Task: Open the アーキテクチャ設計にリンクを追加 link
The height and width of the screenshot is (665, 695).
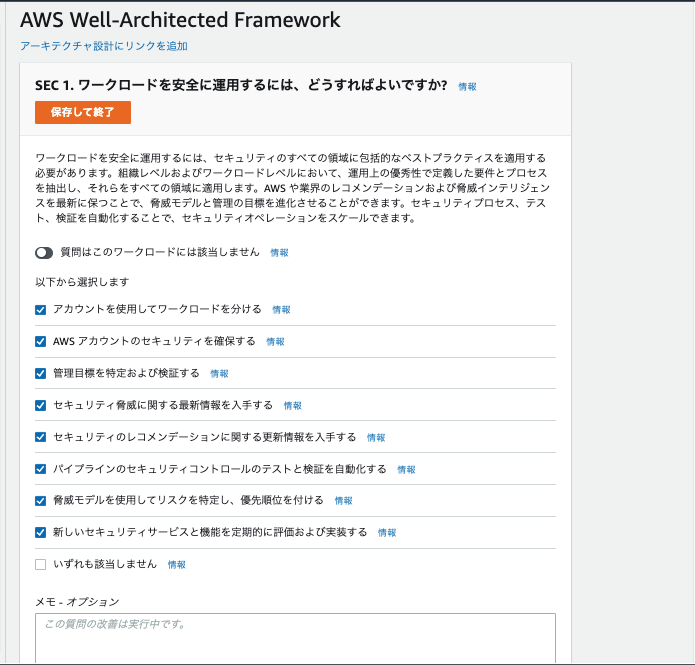Action: [x=104, y=46]
